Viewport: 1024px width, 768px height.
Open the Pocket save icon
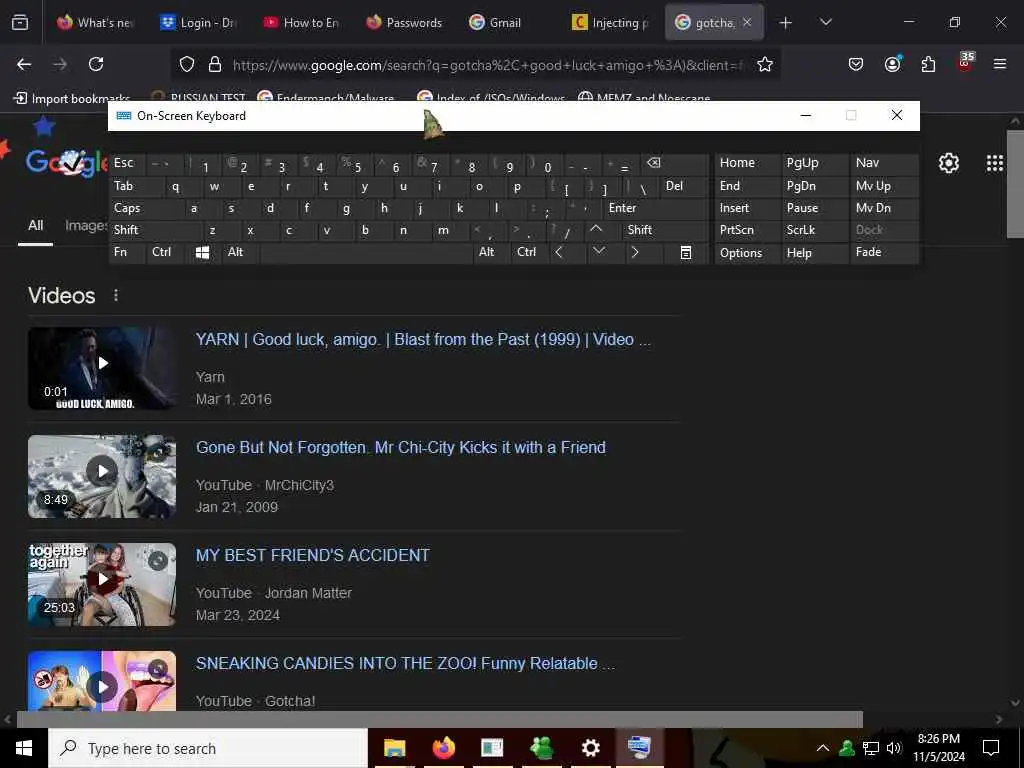856,64
